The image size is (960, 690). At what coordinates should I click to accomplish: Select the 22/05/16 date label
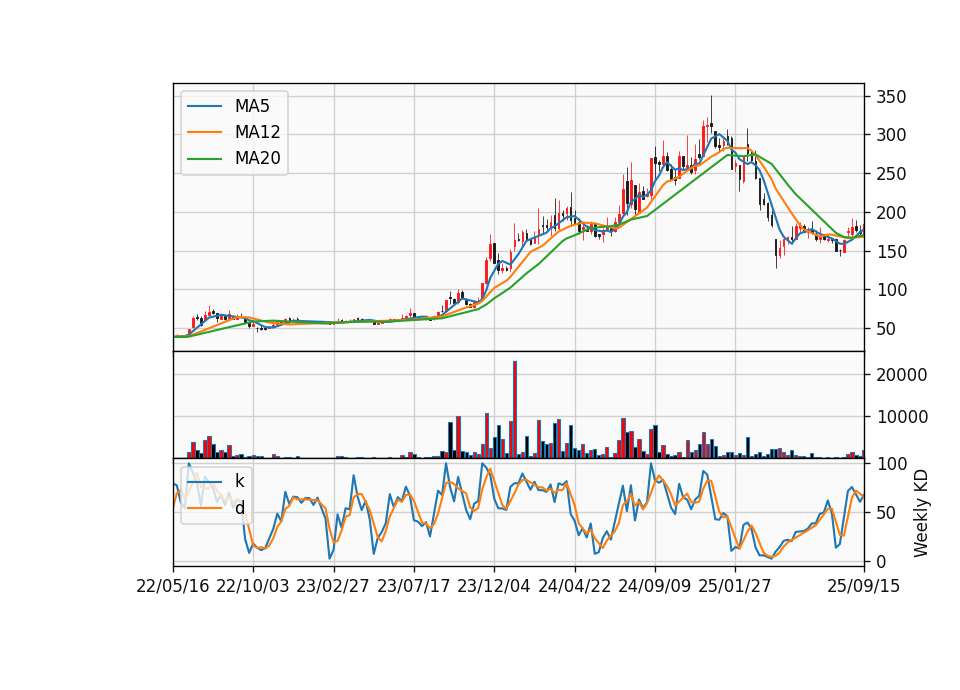(173, 586)
